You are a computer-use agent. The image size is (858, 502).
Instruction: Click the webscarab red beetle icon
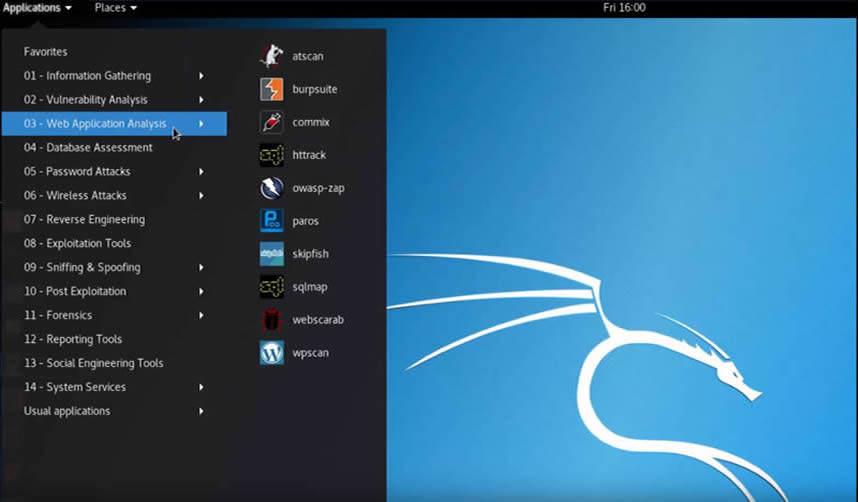[x=271, y=320]
